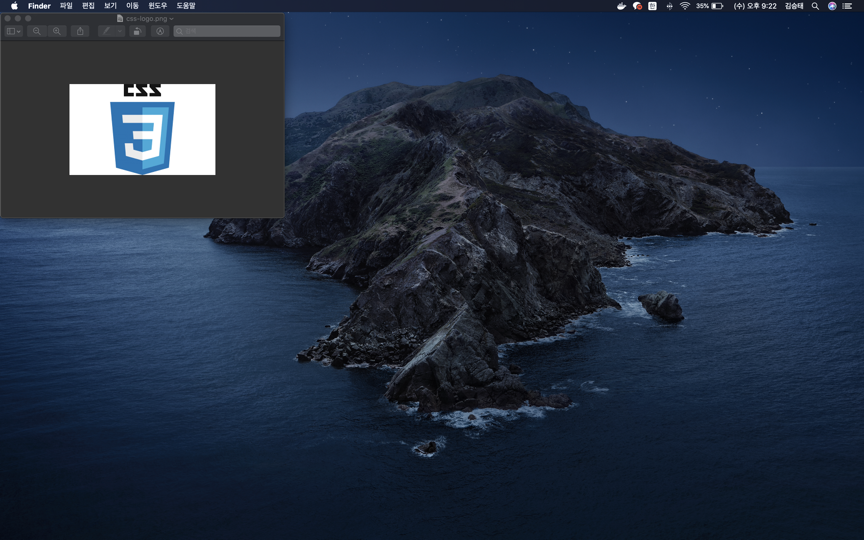Open the 편집 menu

88,6
